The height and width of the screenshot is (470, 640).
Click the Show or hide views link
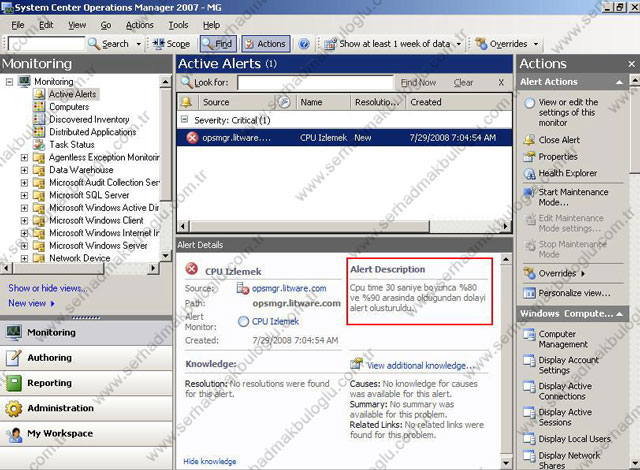coord(47,288)
